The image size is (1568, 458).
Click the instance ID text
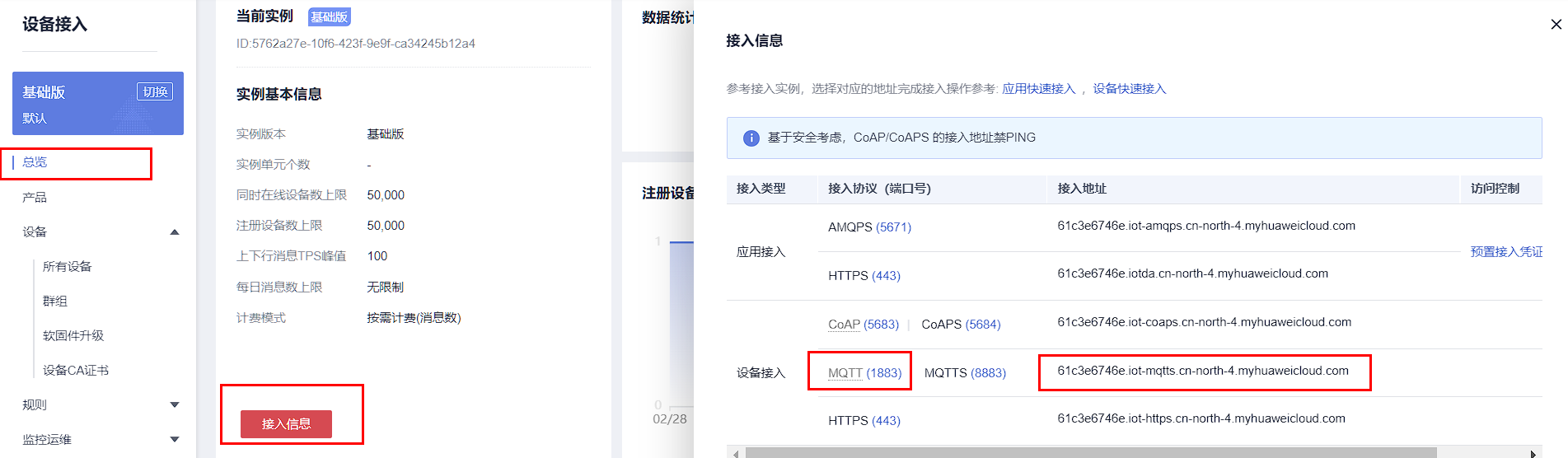click(356, 44)
